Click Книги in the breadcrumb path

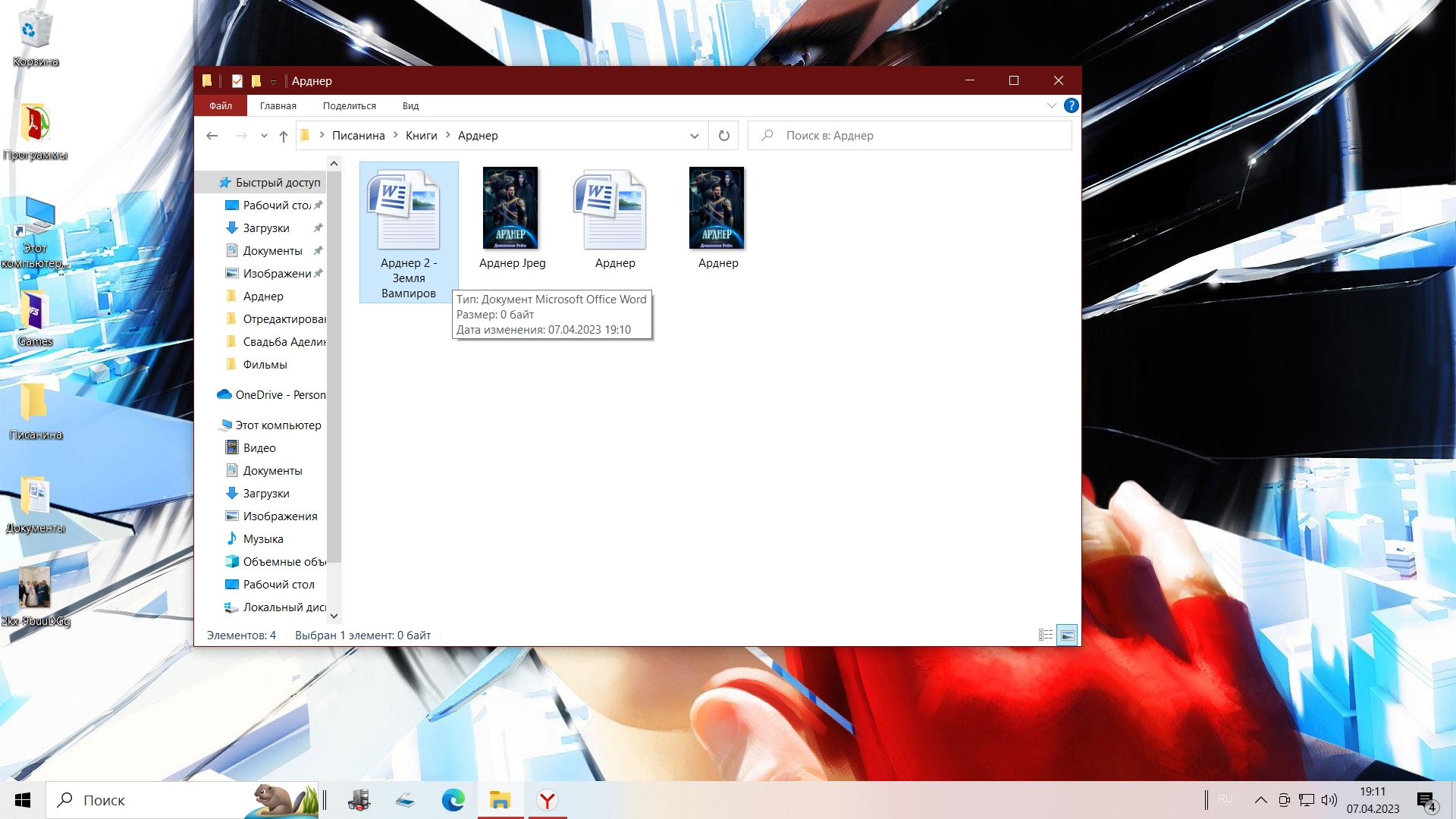421,136
